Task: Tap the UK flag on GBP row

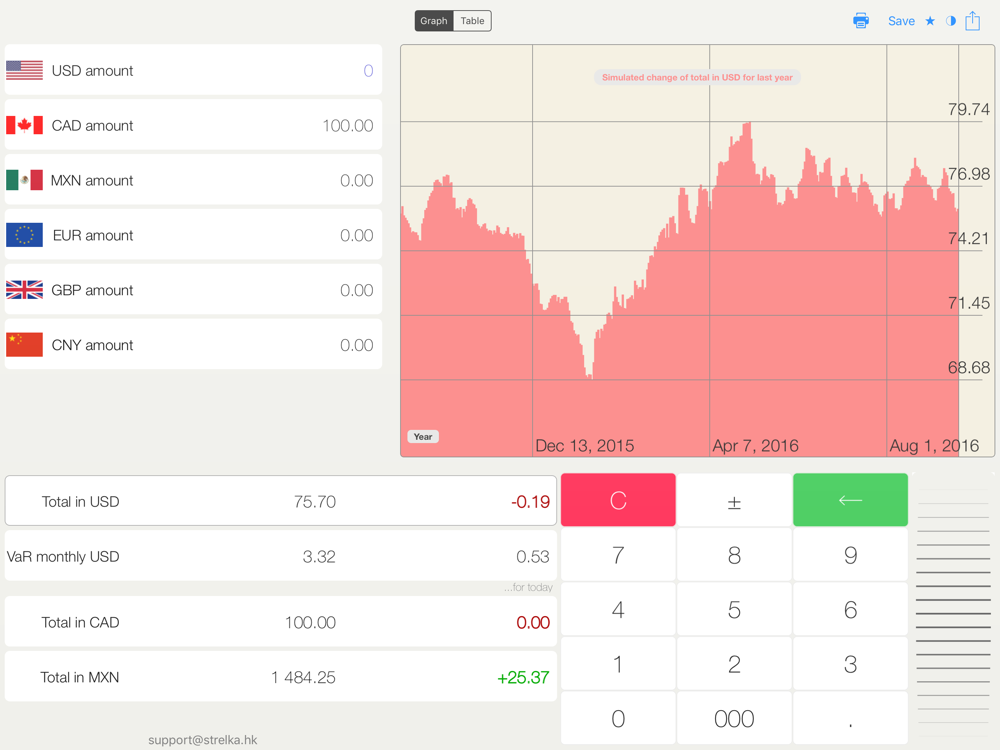Action: 24,291
